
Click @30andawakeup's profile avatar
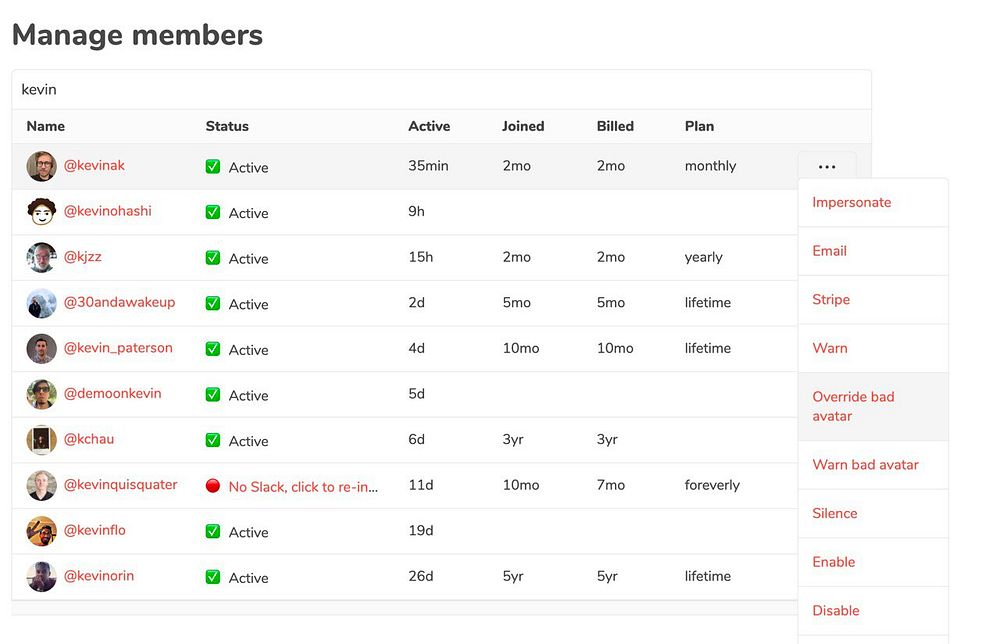pos(41,303)
